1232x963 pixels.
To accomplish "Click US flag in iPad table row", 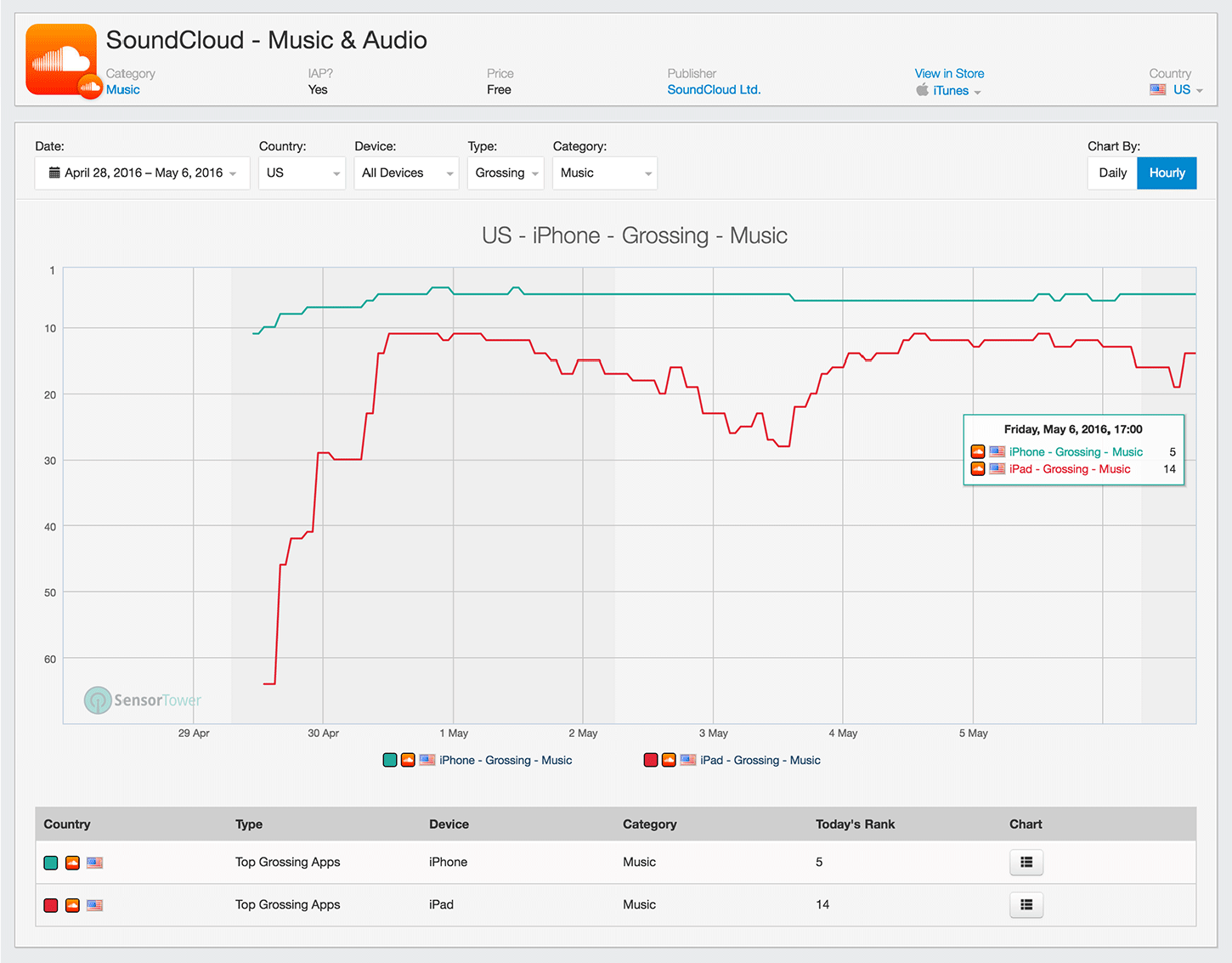I will coord(94,905).
